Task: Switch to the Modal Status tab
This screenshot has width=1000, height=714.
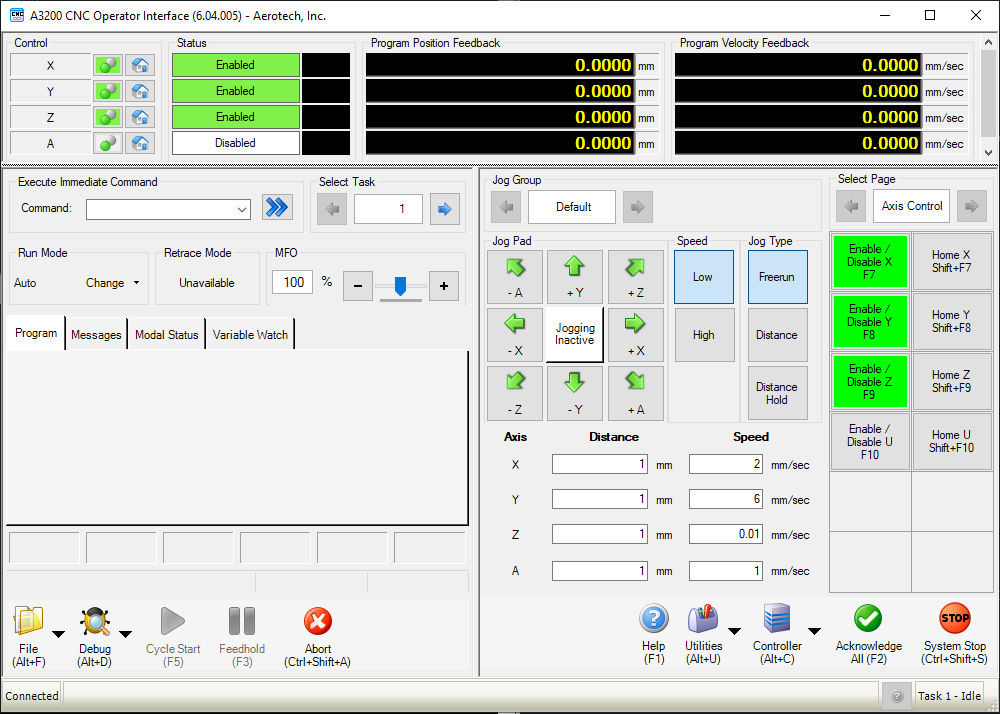Action: tap(166, 334)
